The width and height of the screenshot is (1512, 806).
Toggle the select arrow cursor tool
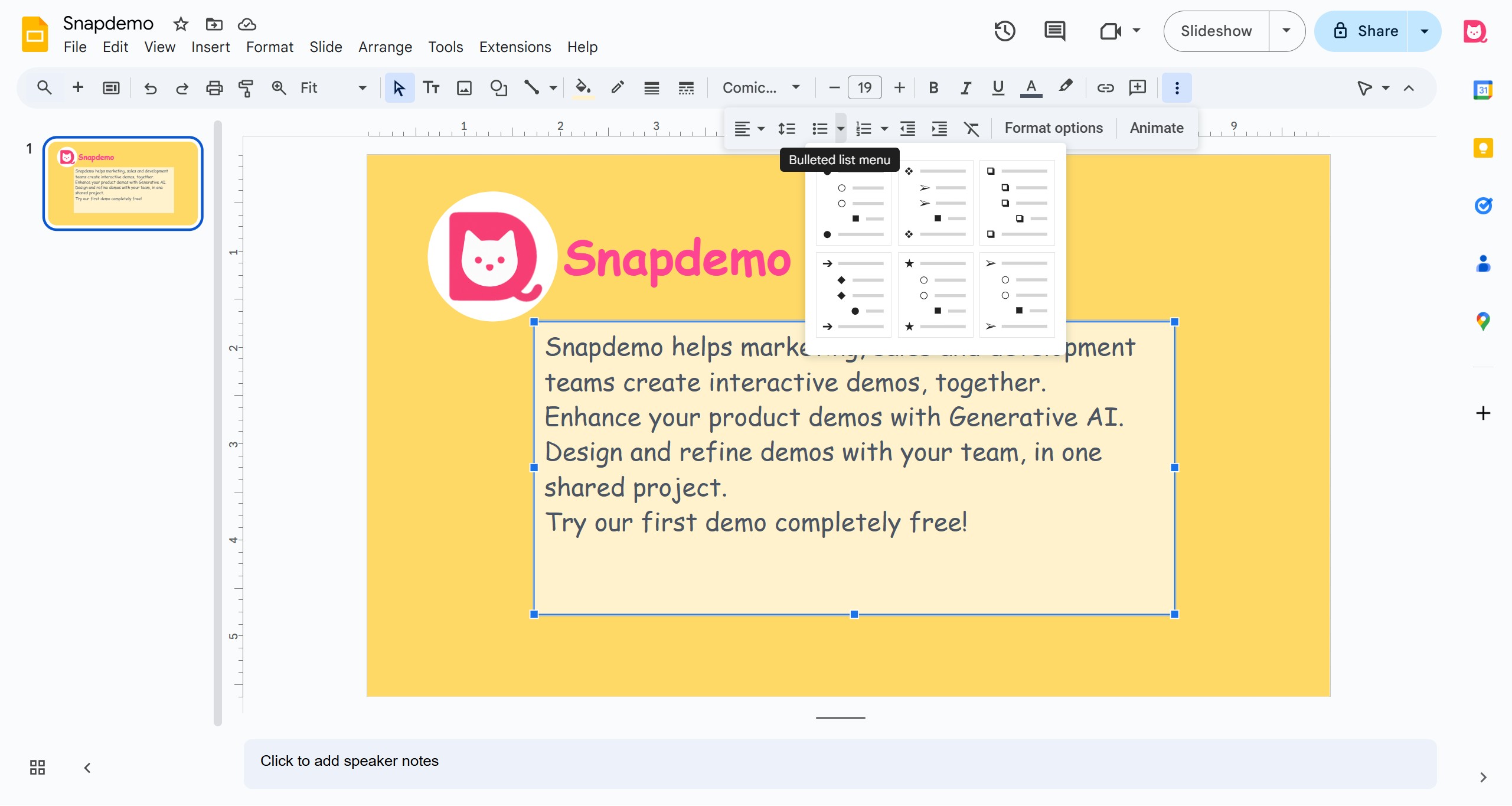pos(400,88)
